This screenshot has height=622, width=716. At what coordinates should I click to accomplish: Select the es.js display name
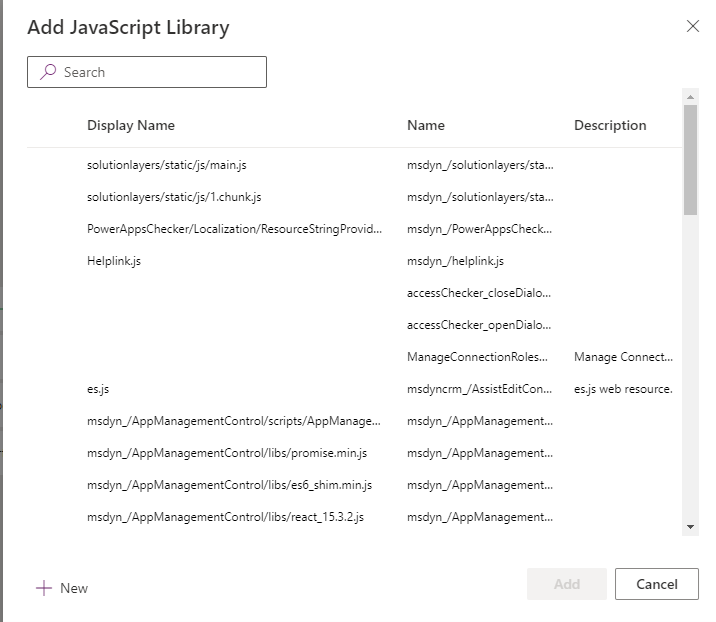98,389
